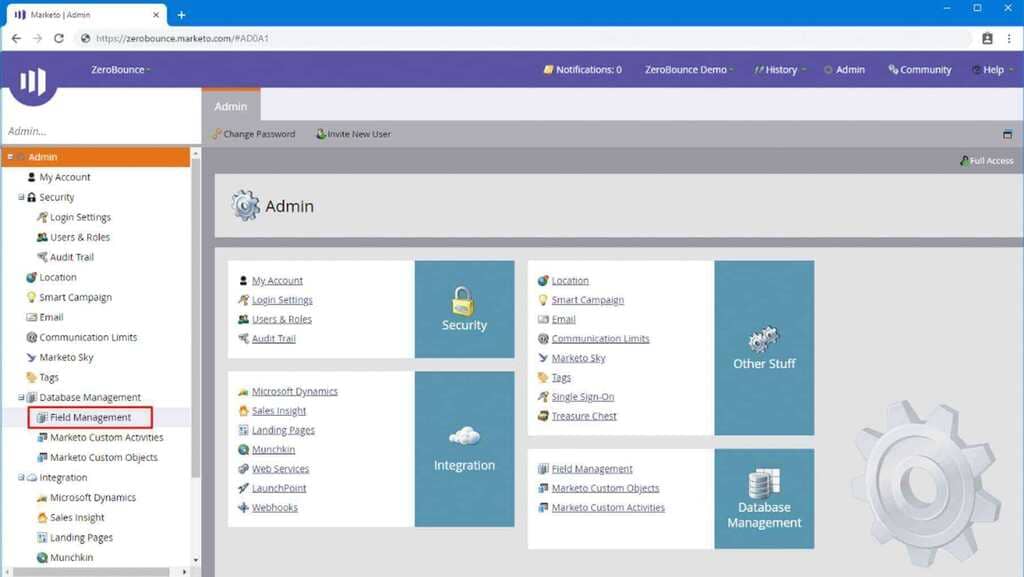Open the Microsoft Dynamics link in the Integration card
The height and width of the screenshot is (577, 1024).
pos(295,392)
